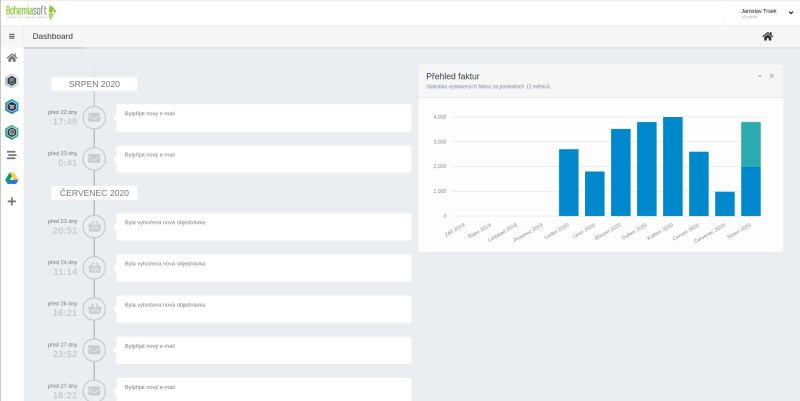Select the Dashboard tab
Screen dimensions: 800x401
pos(52,36)
